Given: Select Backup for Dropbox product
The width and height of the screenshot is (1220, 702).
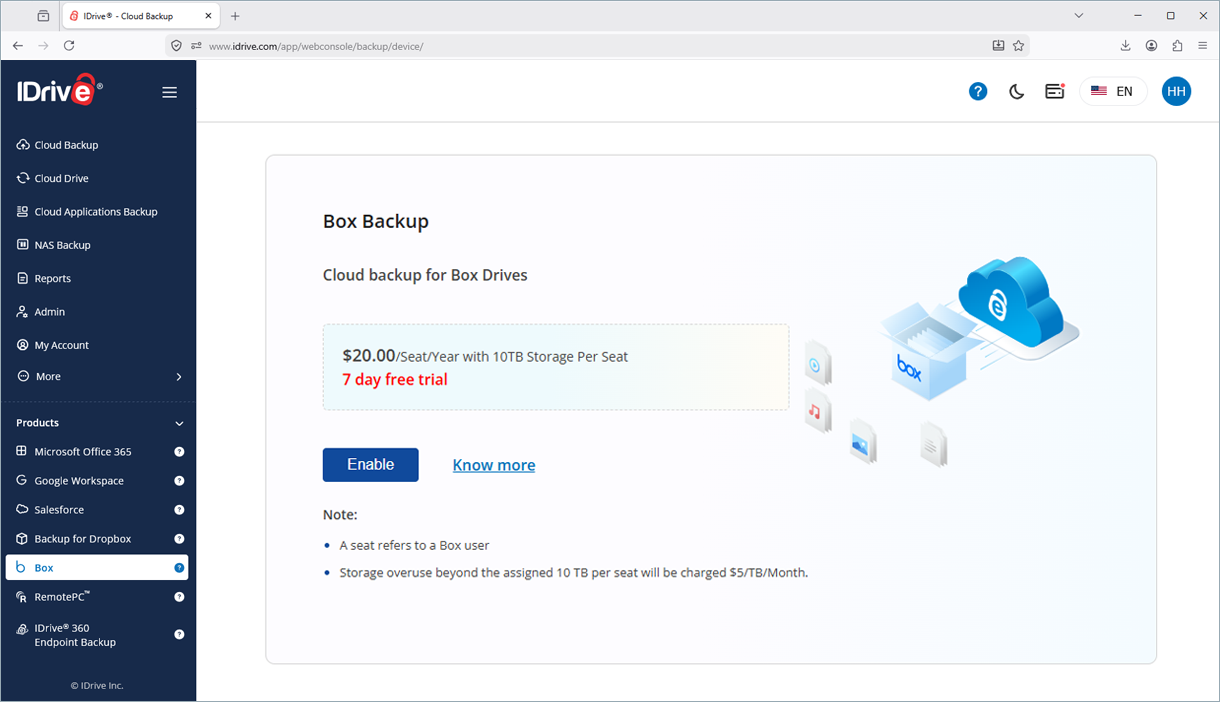Looking at the screenshot, I should [83, 539].
